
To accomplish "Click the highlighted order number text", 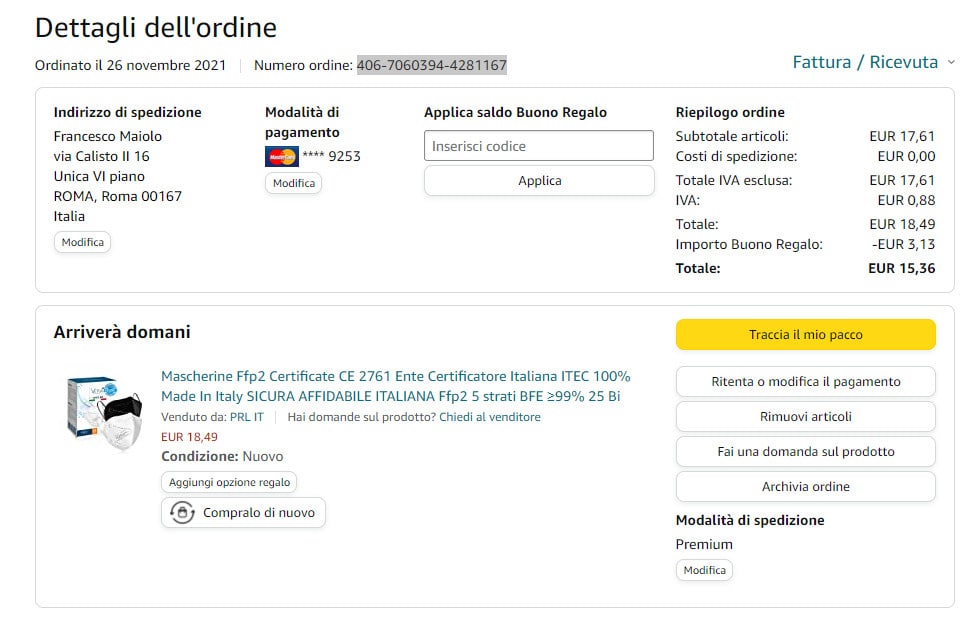I will (431, 65).
